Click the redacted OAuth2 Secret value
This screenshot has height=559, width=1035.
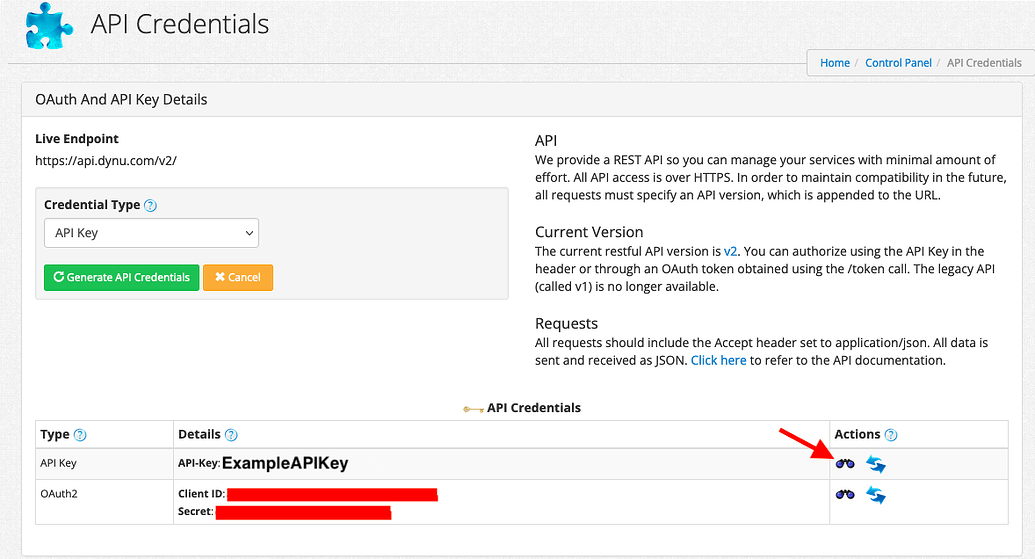pos(303,512)
